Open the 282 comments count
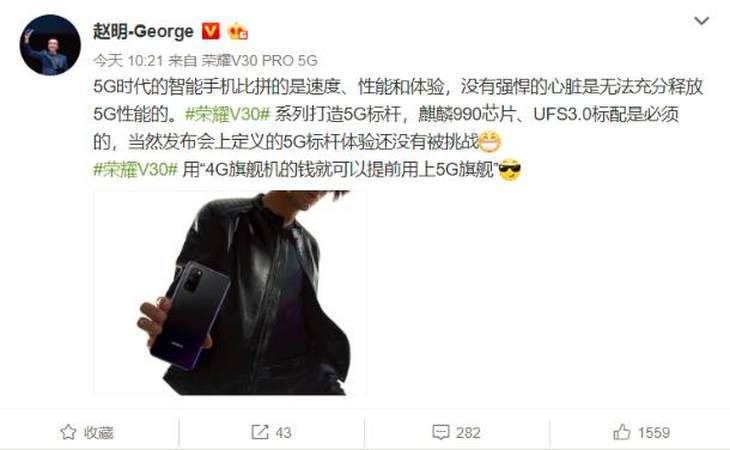This screenshot has width=730, height=450. tap(468, 433)
